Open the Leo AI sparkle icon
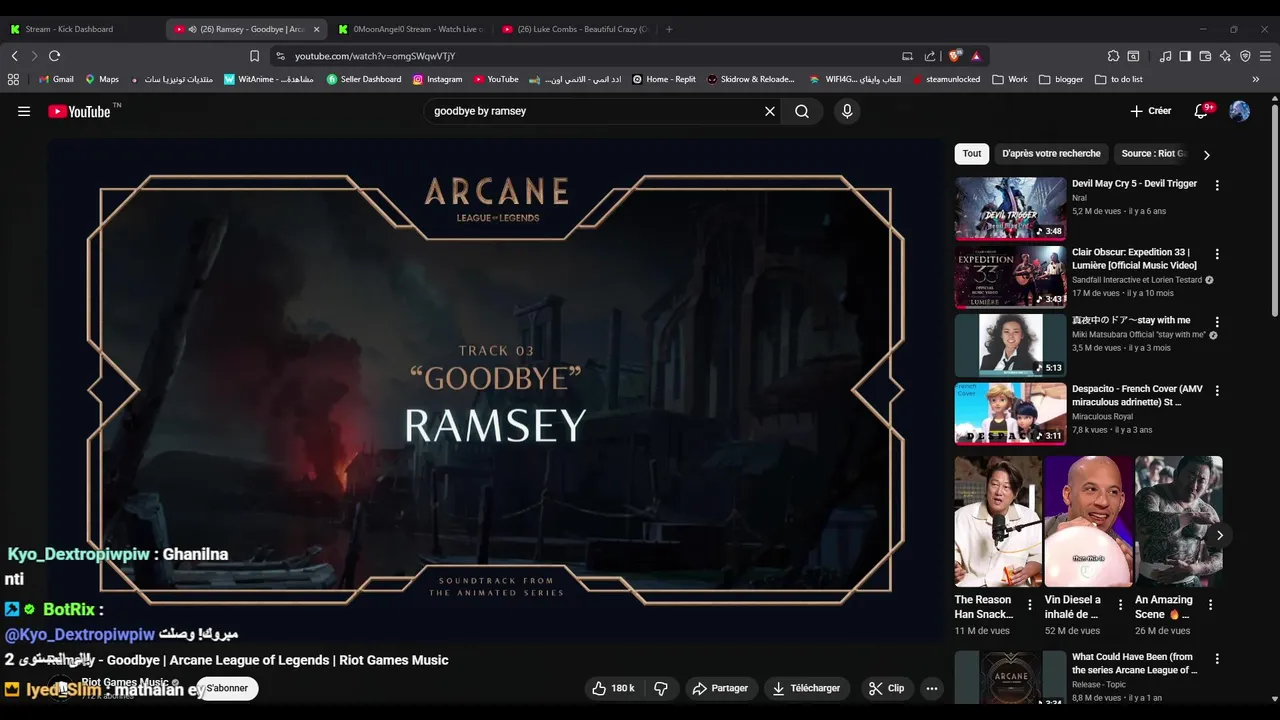The width and height of the screenshot is (1280, 720). tap(1225, 56)
